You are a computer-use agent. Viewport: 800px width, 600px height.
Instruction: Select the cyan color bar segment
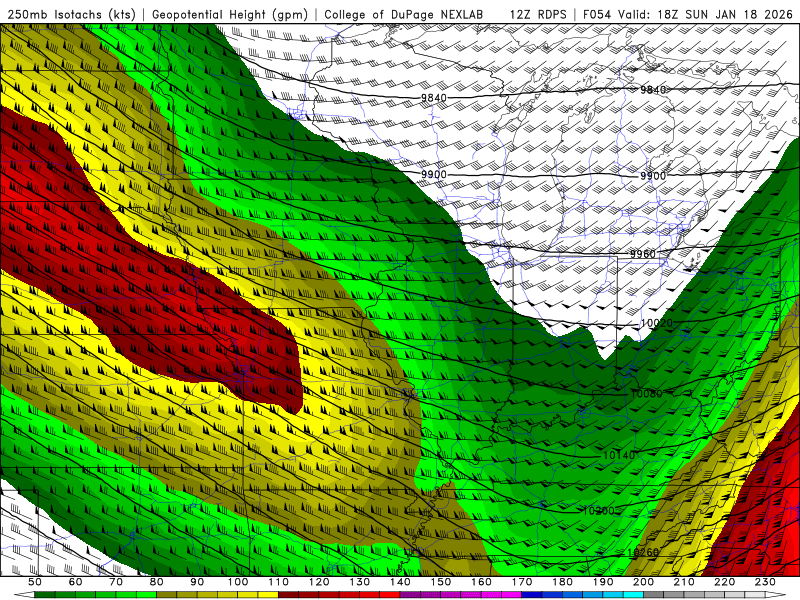click(x=633, y=595)
